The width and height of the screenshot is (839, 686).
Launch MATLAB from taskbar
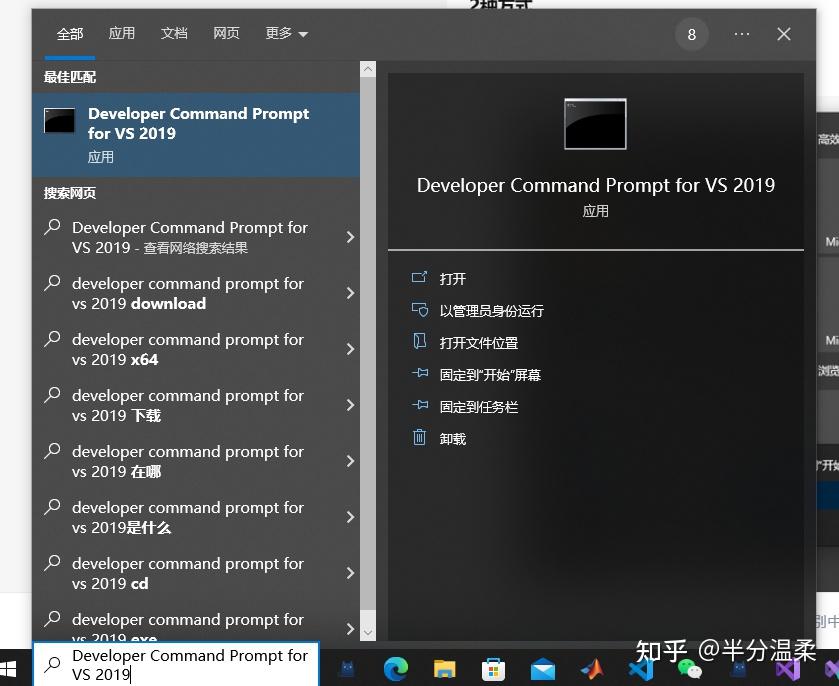point(592,669)
